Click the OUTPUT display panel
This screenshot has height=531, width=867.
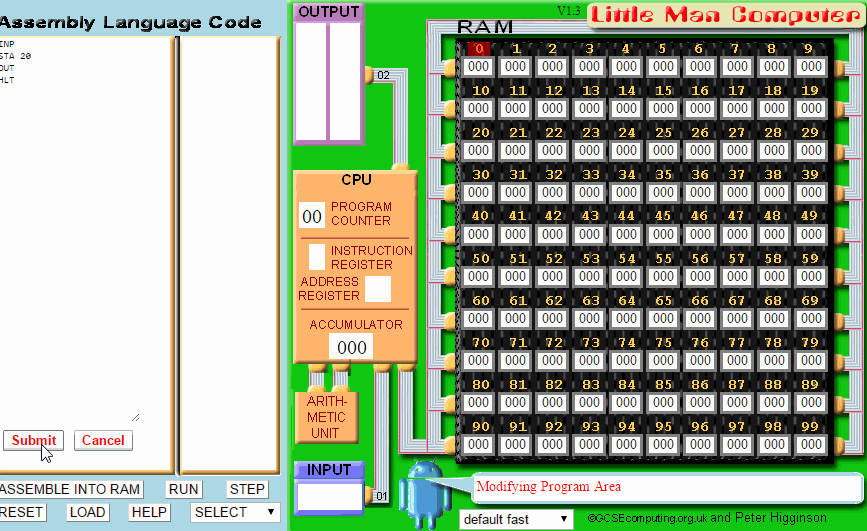click(x=328, y=81)
